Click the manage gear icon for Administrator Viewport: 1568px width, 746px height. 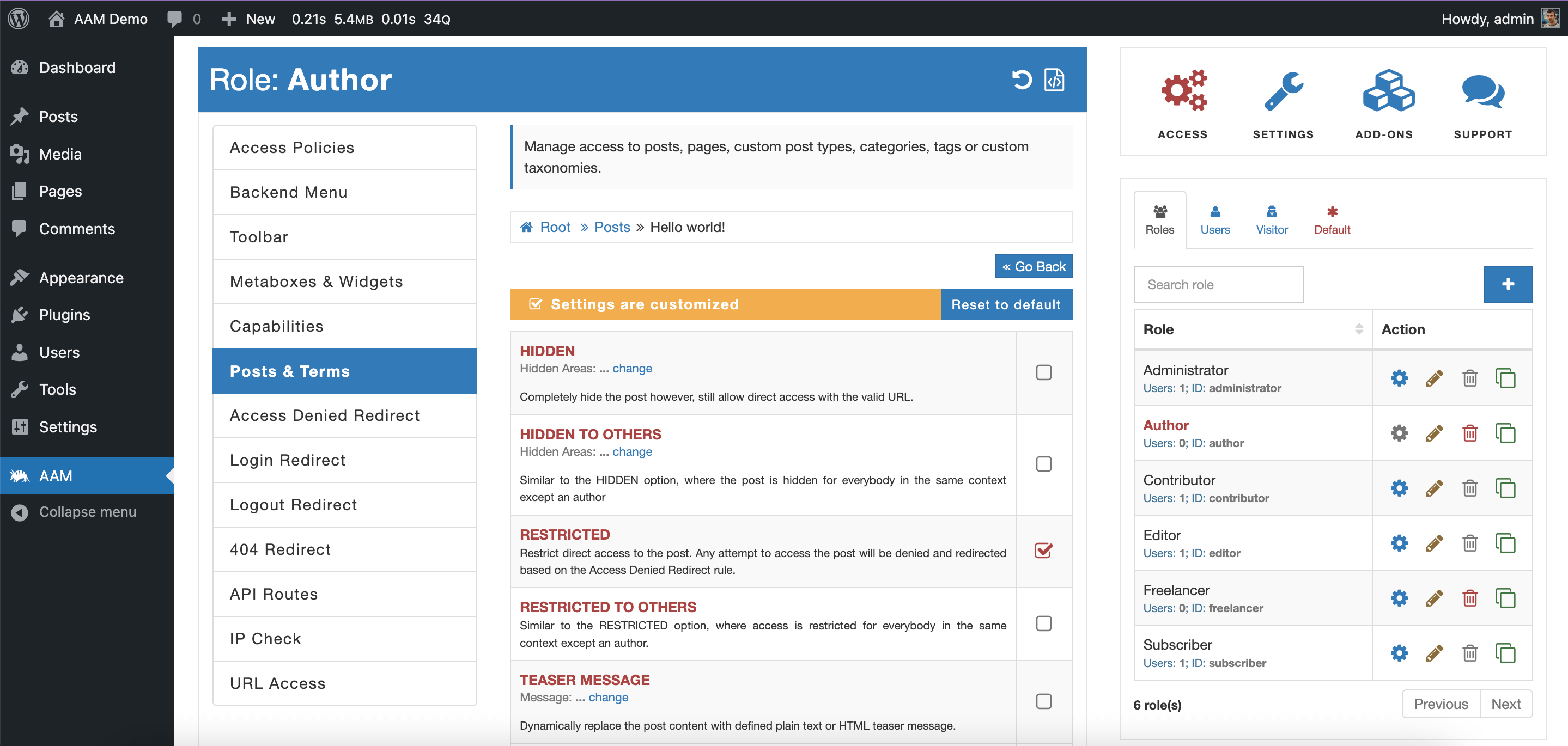[x=1399, y=378]
